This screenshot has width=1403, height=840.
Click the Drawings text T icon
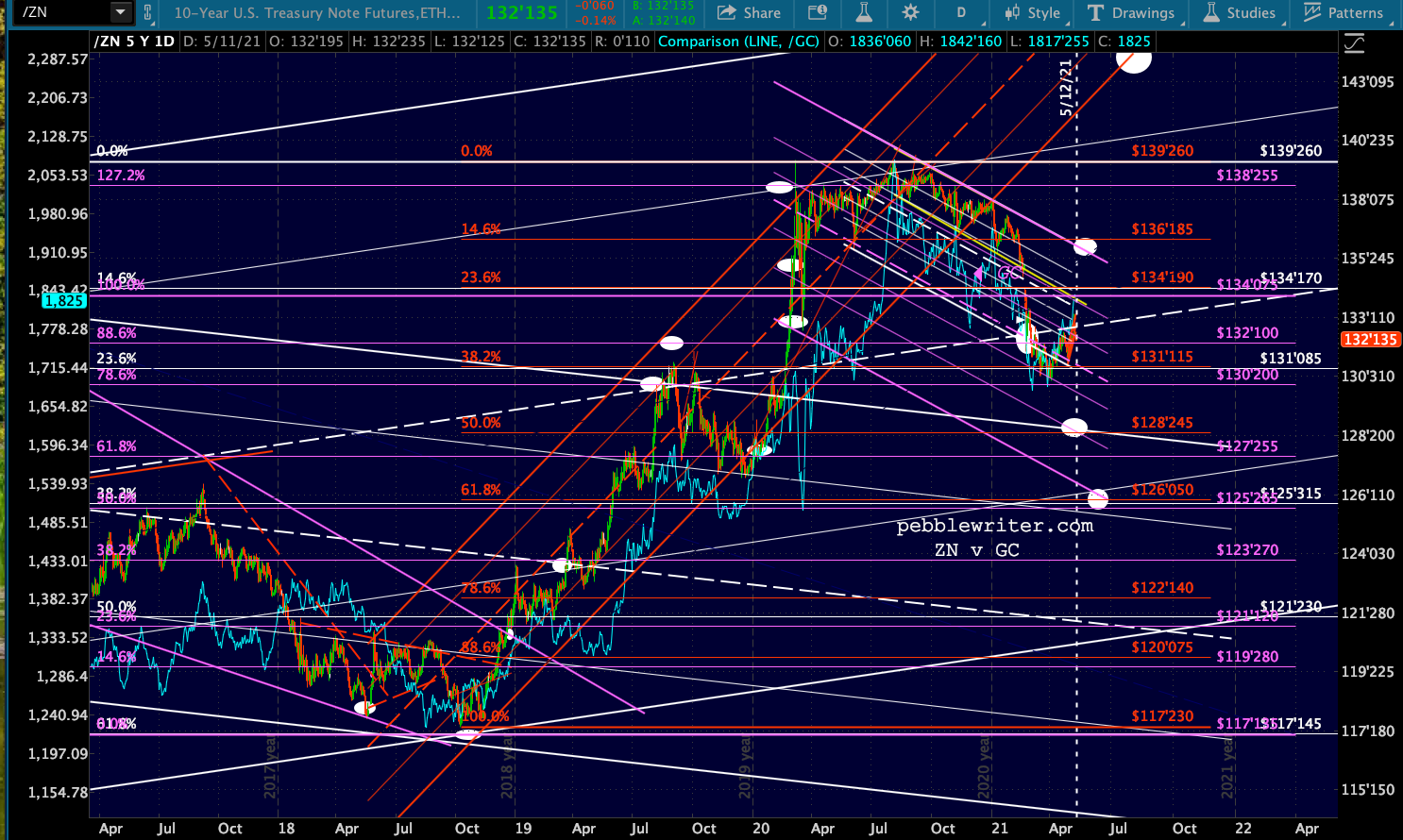1095,12
